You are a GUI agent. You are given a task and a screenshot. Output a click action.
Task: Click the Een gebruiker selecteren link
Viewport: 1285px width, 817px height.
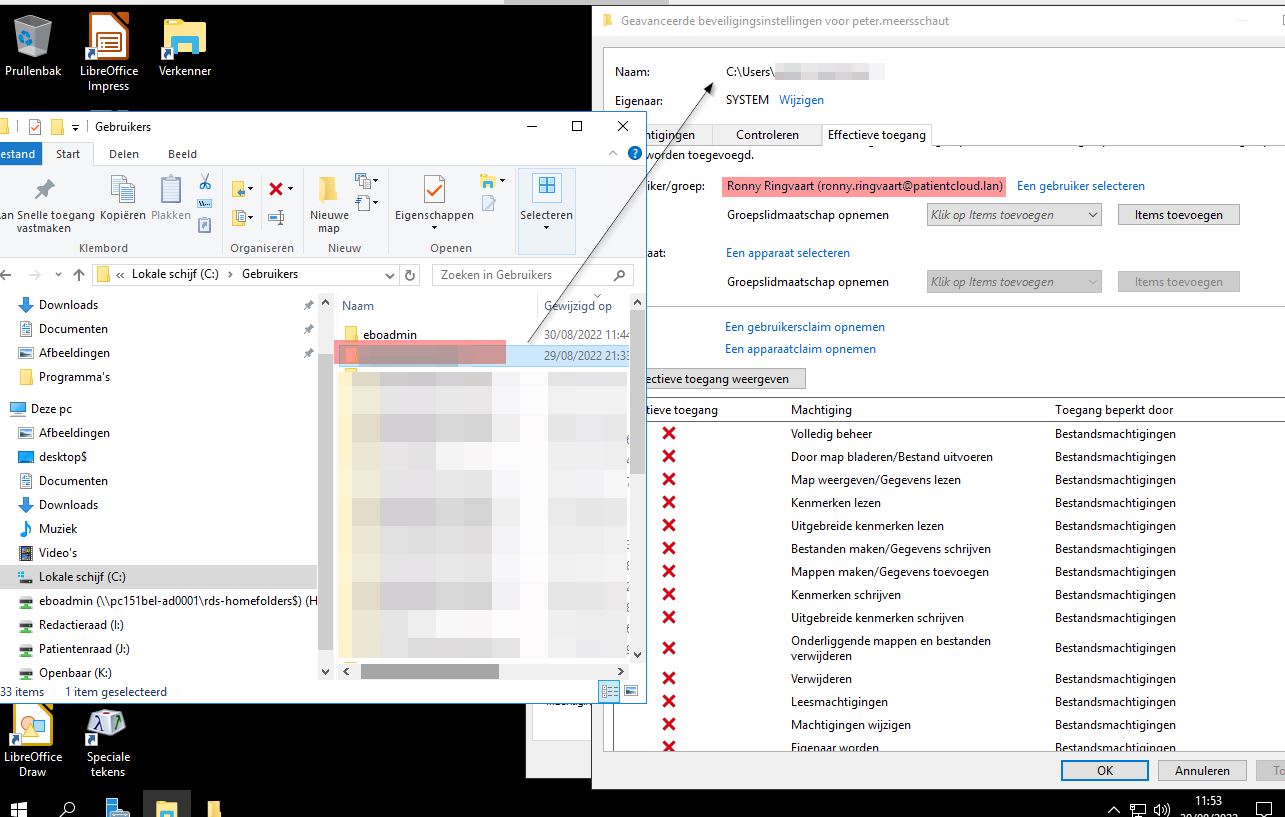(1080, 186)
